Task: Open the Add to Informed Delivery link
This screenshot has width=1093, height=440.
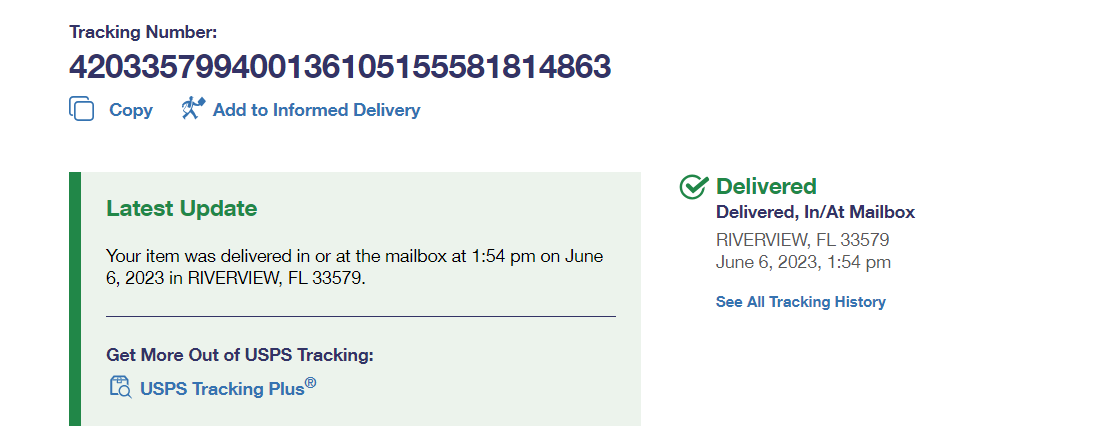Action: pyautogui.click(x=316, y=110)
